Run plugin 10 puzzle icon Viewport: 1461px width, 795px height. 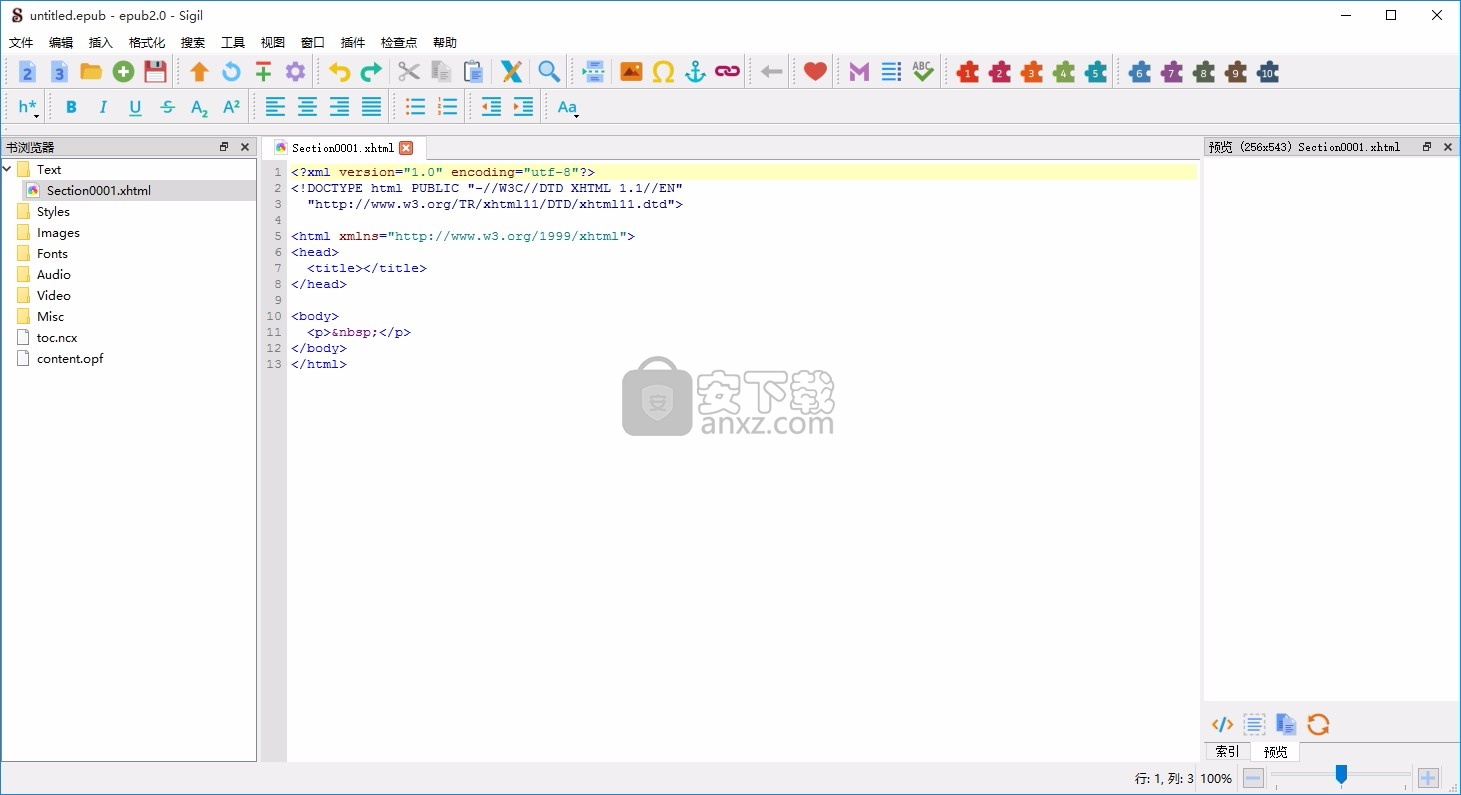point(1268,72)
